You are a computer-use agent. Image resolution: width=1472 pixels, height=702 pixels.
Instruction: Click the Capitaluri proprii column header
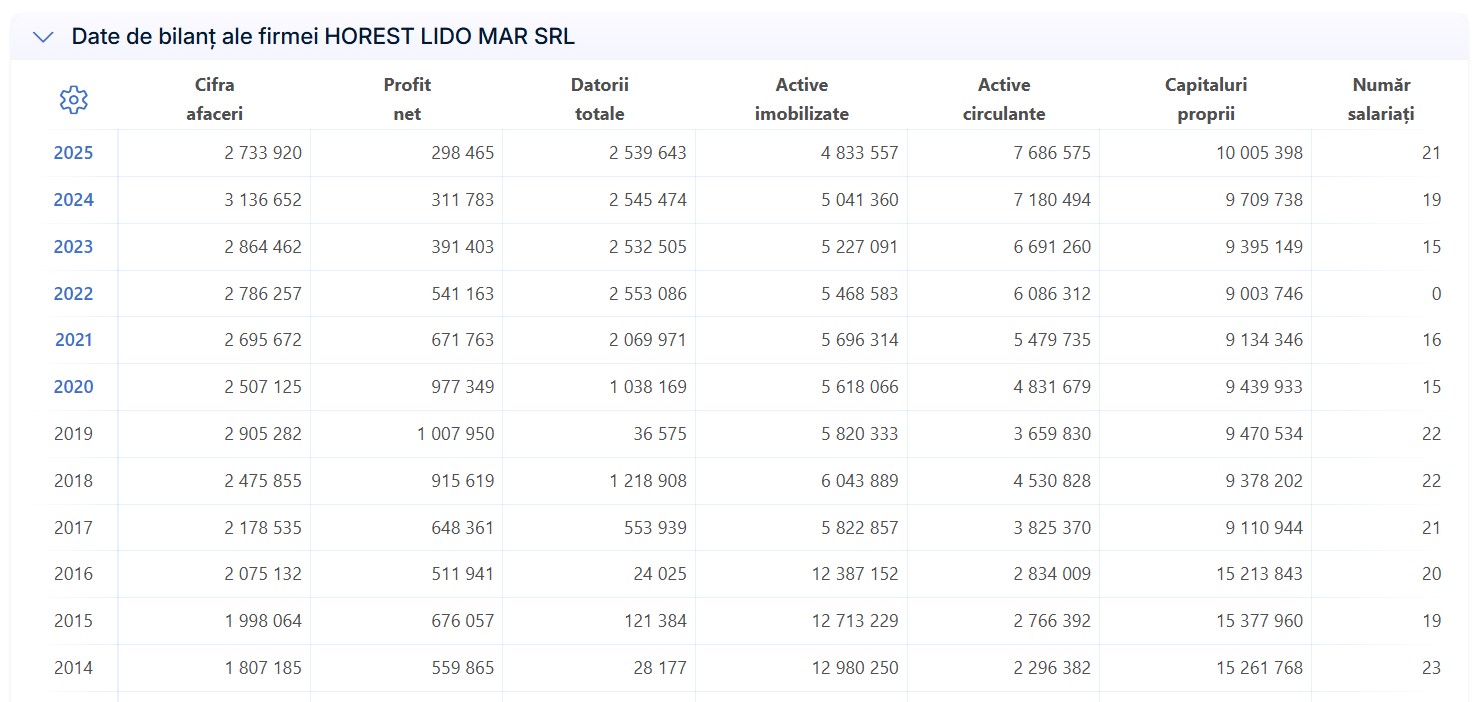(1206, 99)
